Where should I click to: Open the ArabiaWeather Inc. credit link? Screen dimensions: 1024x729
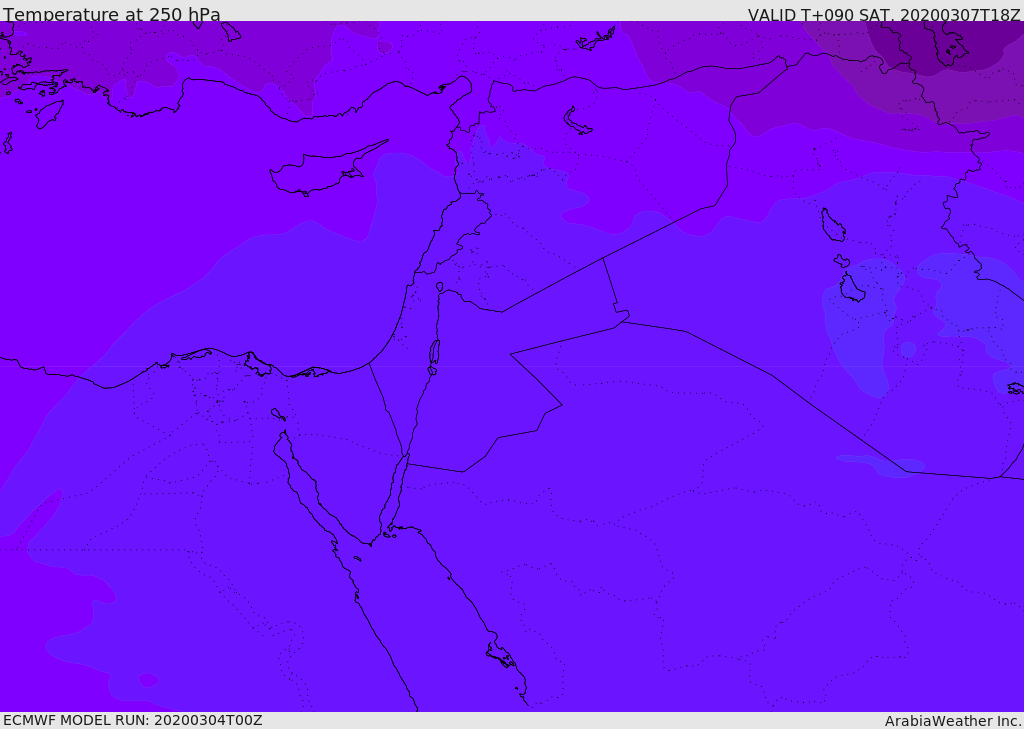[x=953, y=721]
